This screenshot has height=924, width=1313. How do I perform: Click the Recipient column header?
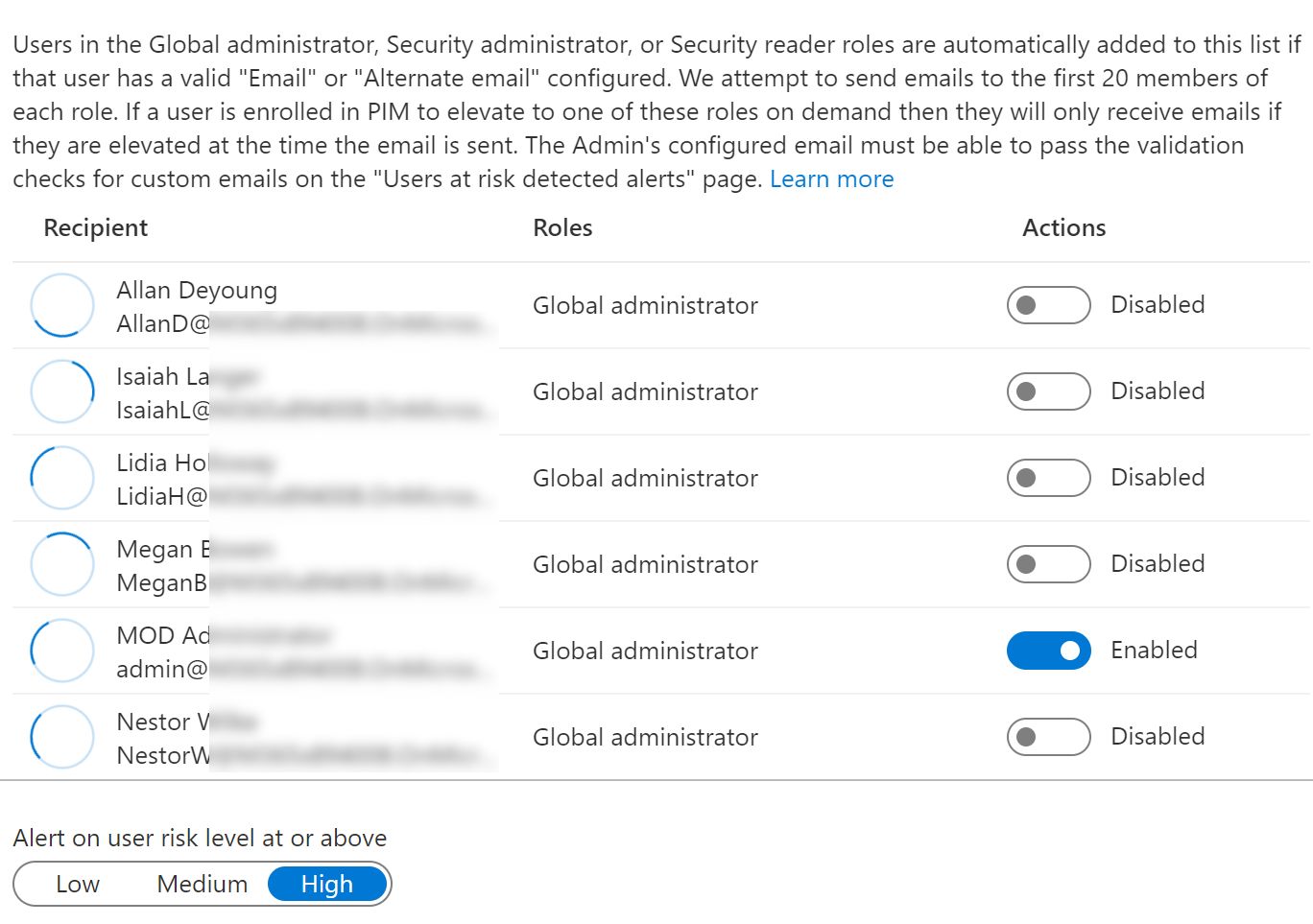[96, 228]
